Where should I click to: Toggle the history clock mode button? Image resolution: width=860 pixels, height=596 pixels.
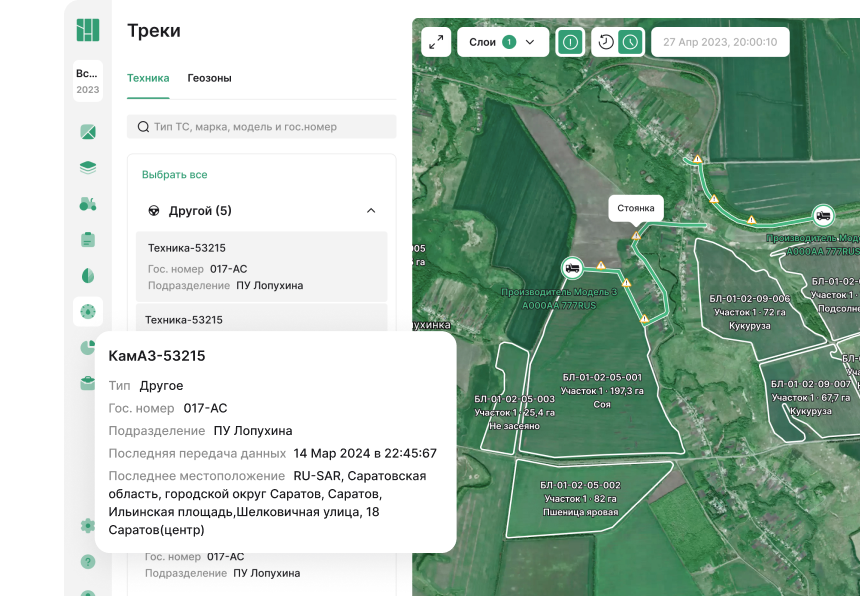(605, 42)
